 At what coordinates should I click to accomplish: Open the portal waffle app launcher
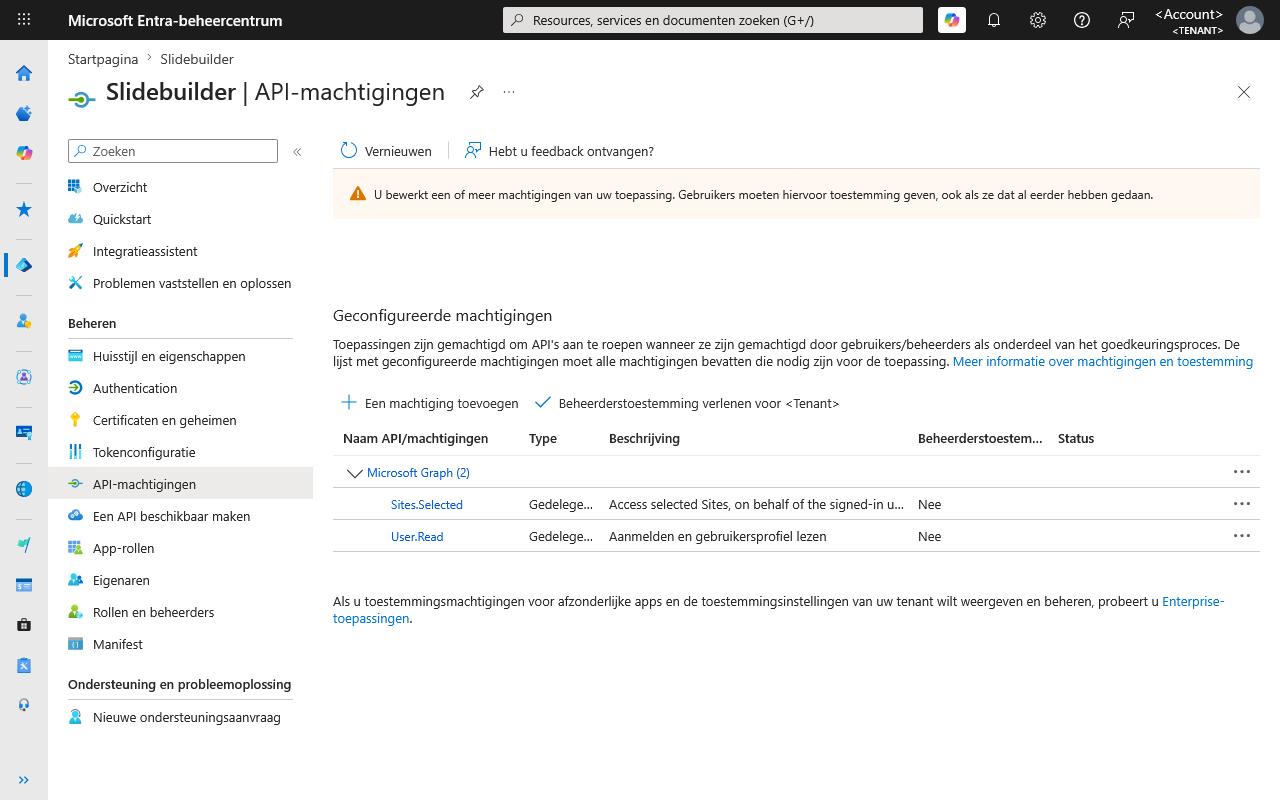(x=24, y=20)
